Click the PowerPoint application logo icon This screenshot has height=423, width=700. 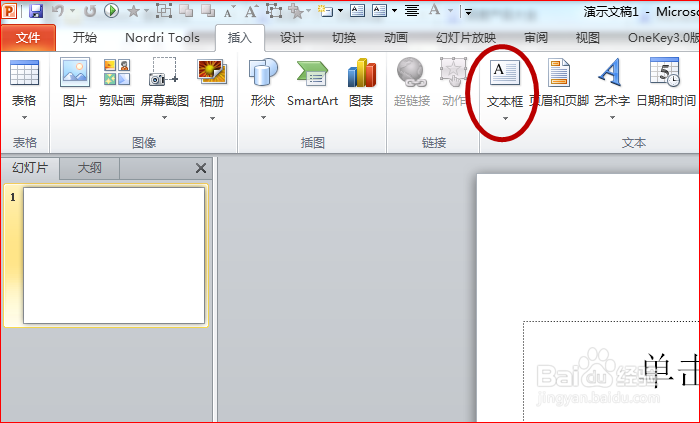pos(9,11)
